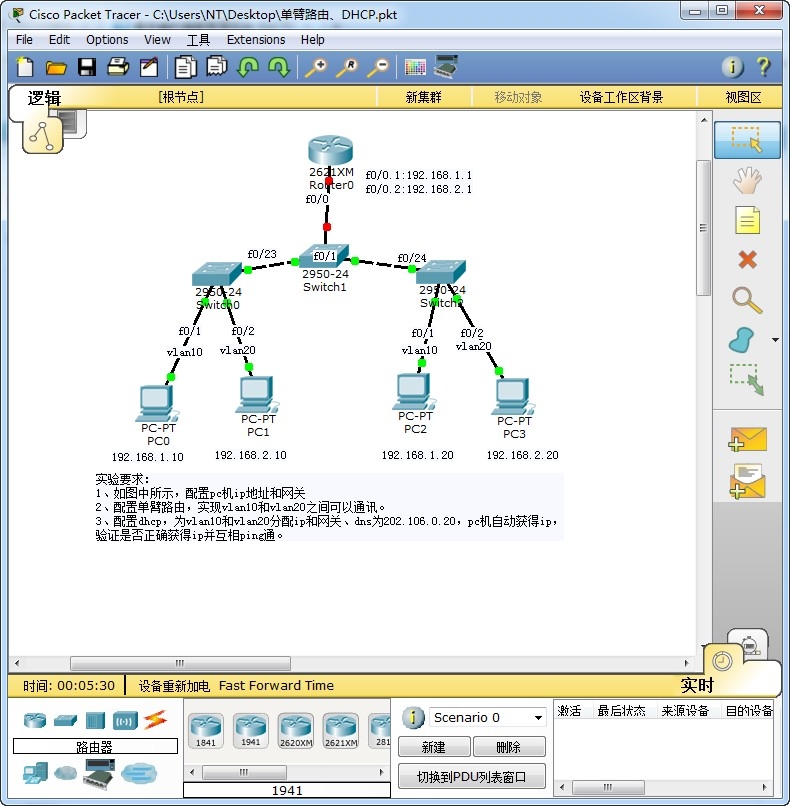The width and height of the screenshot is (790, 806).
Task: Select Router0 in the workspace
Action: click(330, 150)
